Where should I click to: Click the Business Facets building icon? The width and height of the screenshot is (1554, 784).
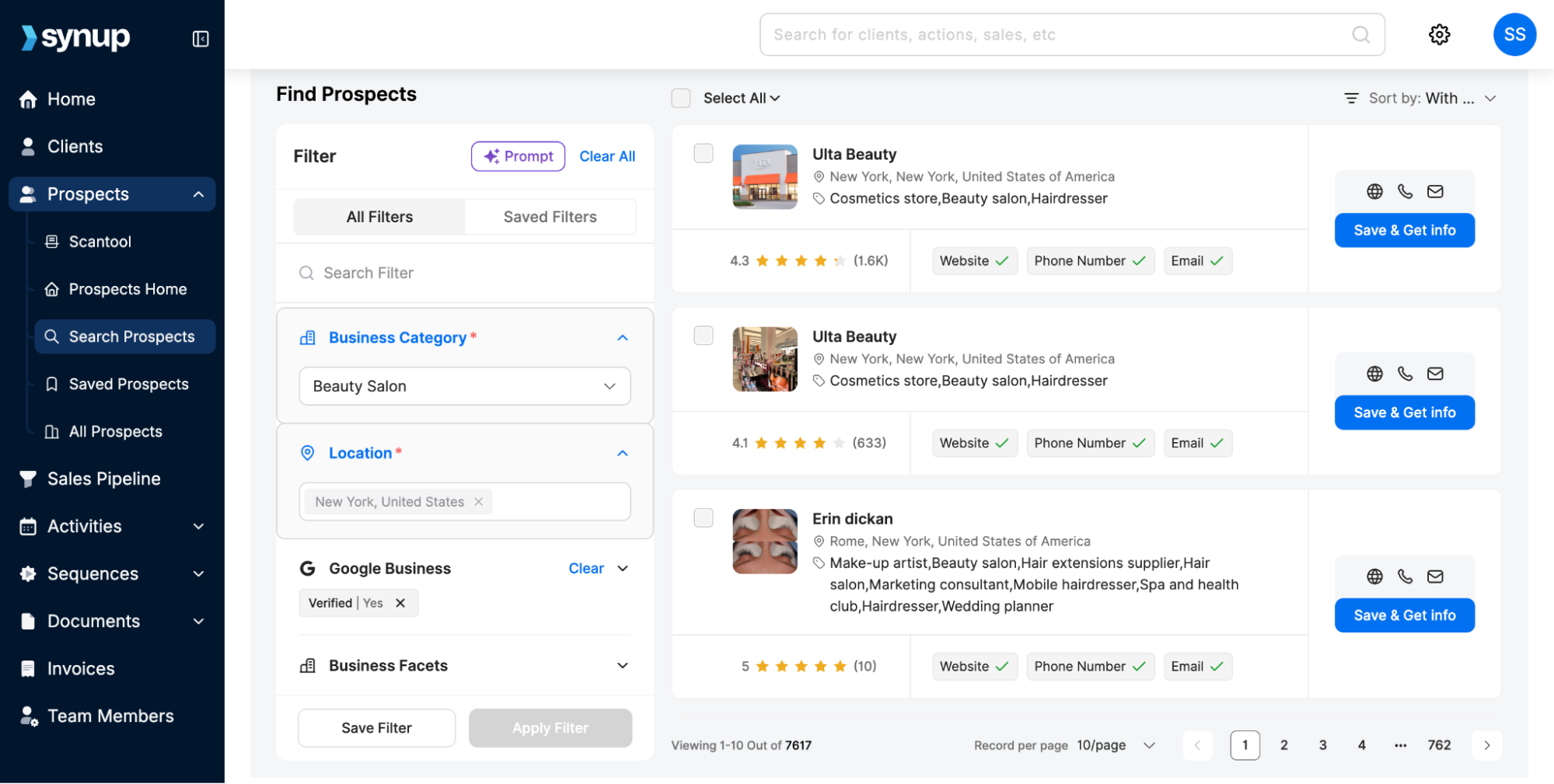pyautogui.click(x=308, y=666)
